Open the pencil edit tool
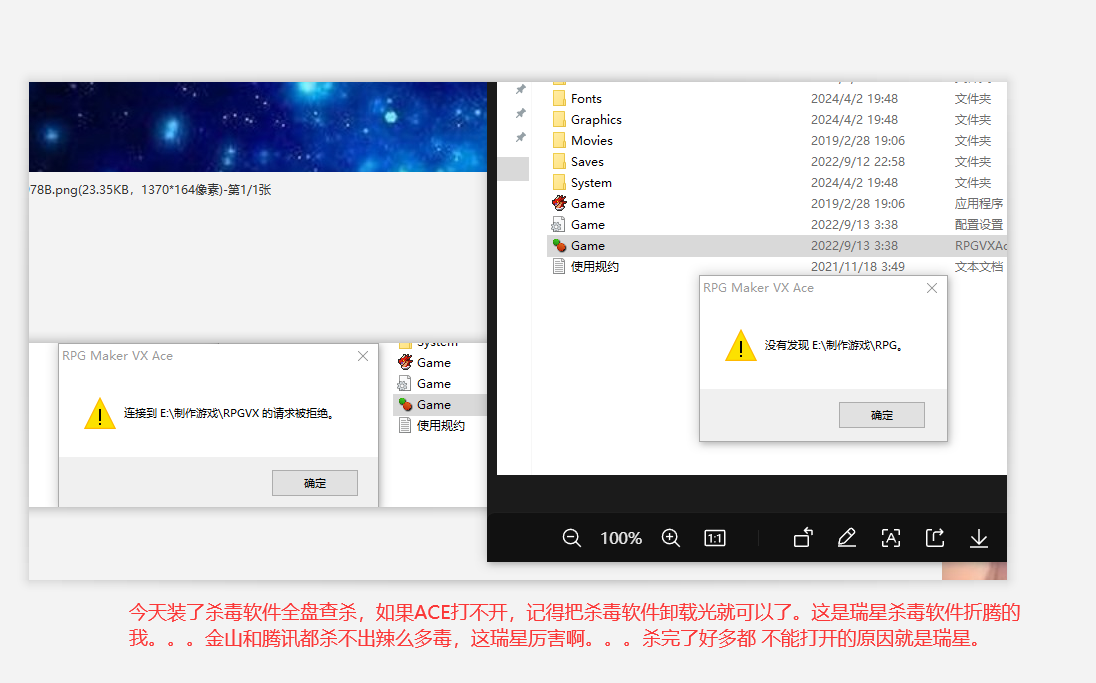This screenshot has height=683, width=1096. pos(846,538)
